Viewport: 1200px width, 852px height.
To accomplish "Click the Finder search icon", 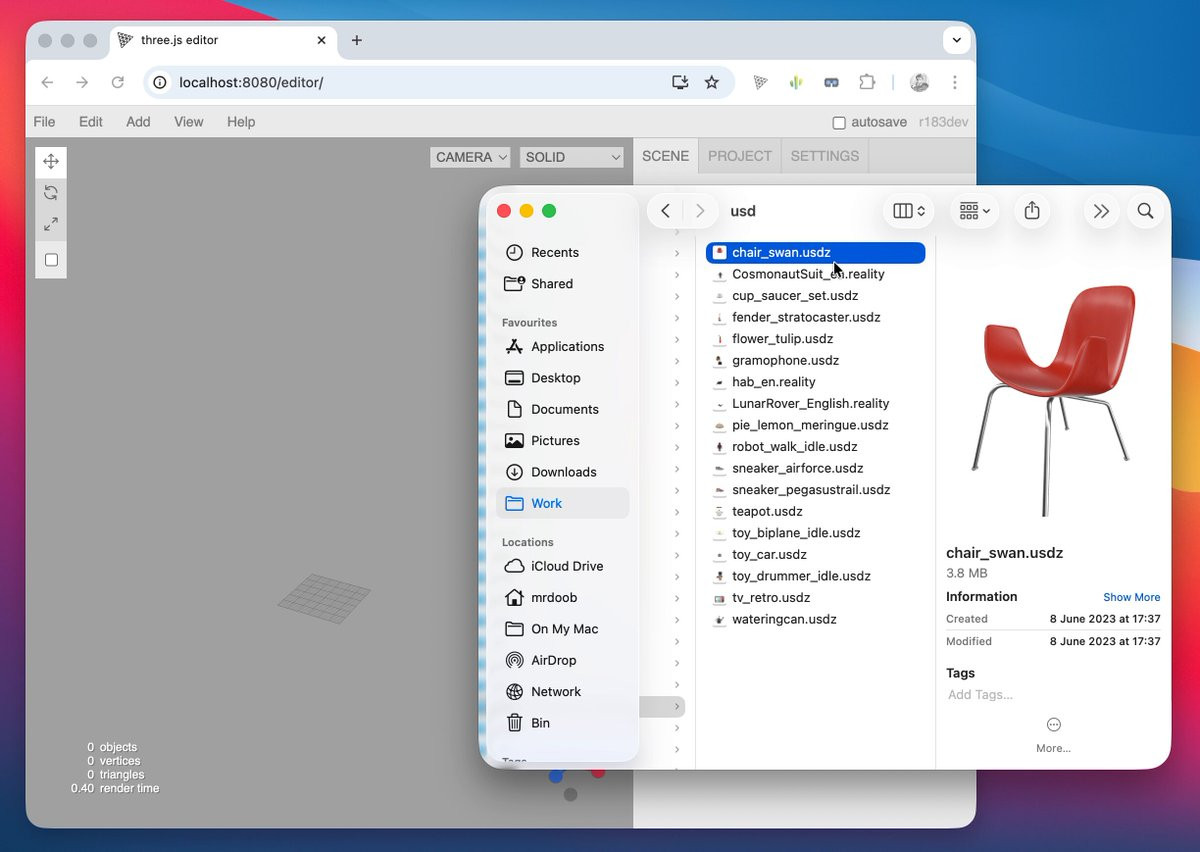I will tap(1146, 211).
